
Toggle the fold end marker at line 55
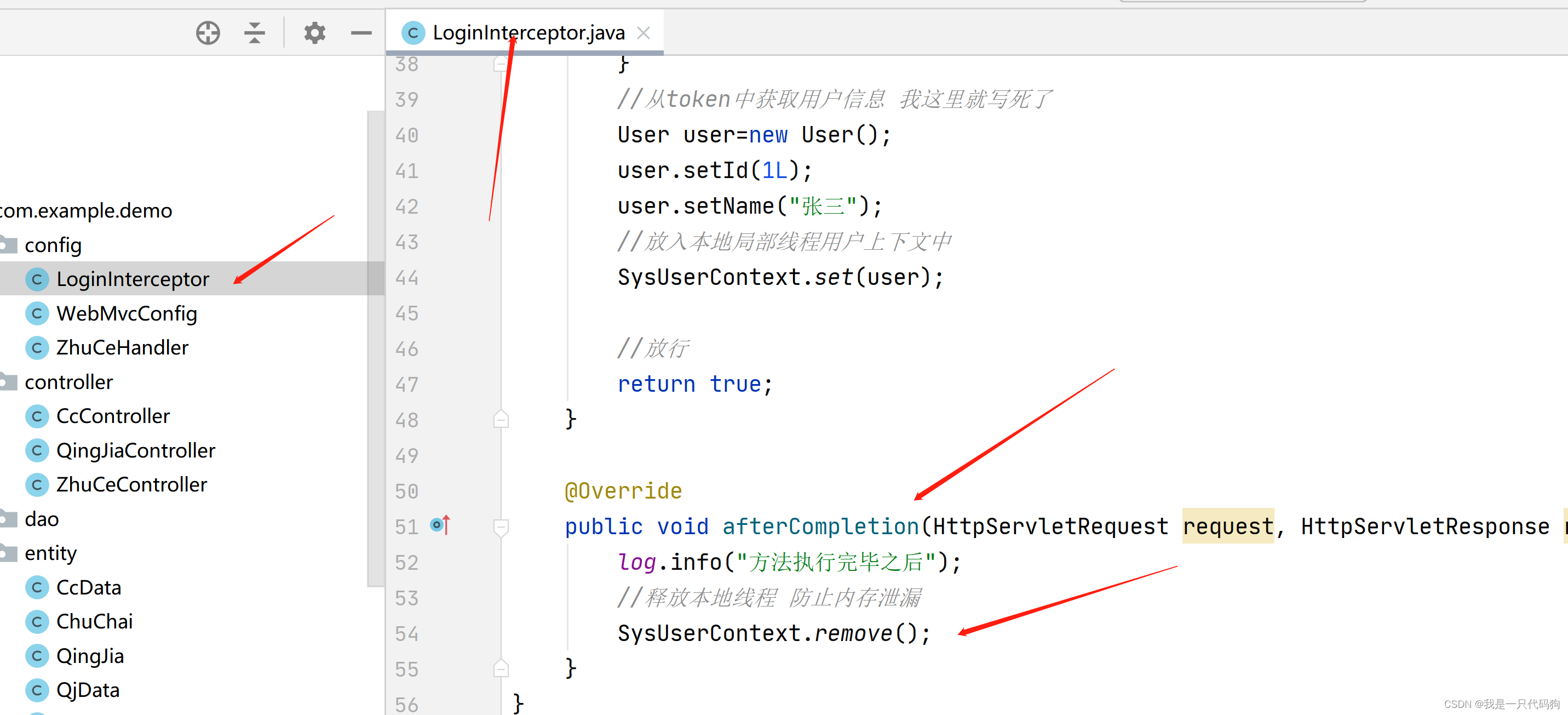pos(501,669)
